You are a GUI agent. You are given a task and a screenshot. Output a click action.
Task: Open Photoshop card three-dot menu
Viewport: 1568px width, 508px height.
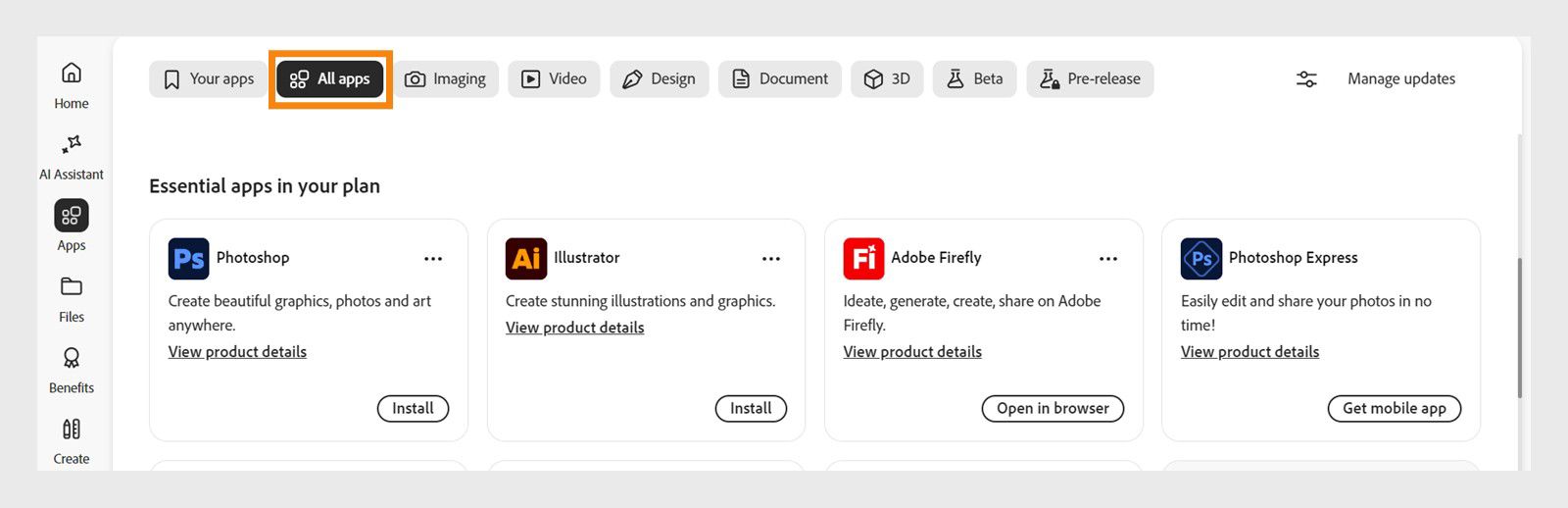pos(433,259)
